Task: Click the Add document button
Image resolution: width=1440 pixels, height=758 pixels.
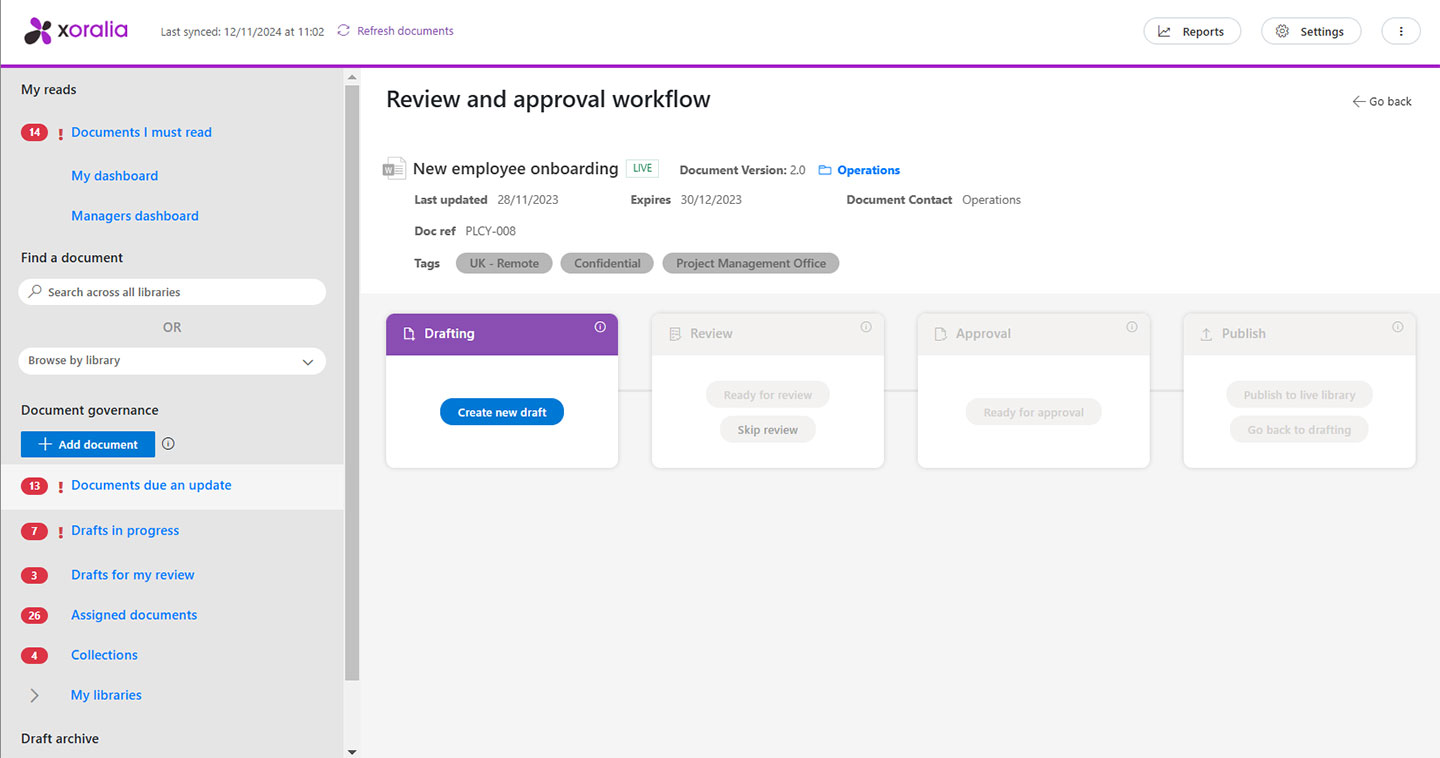Action: (88, 444)
